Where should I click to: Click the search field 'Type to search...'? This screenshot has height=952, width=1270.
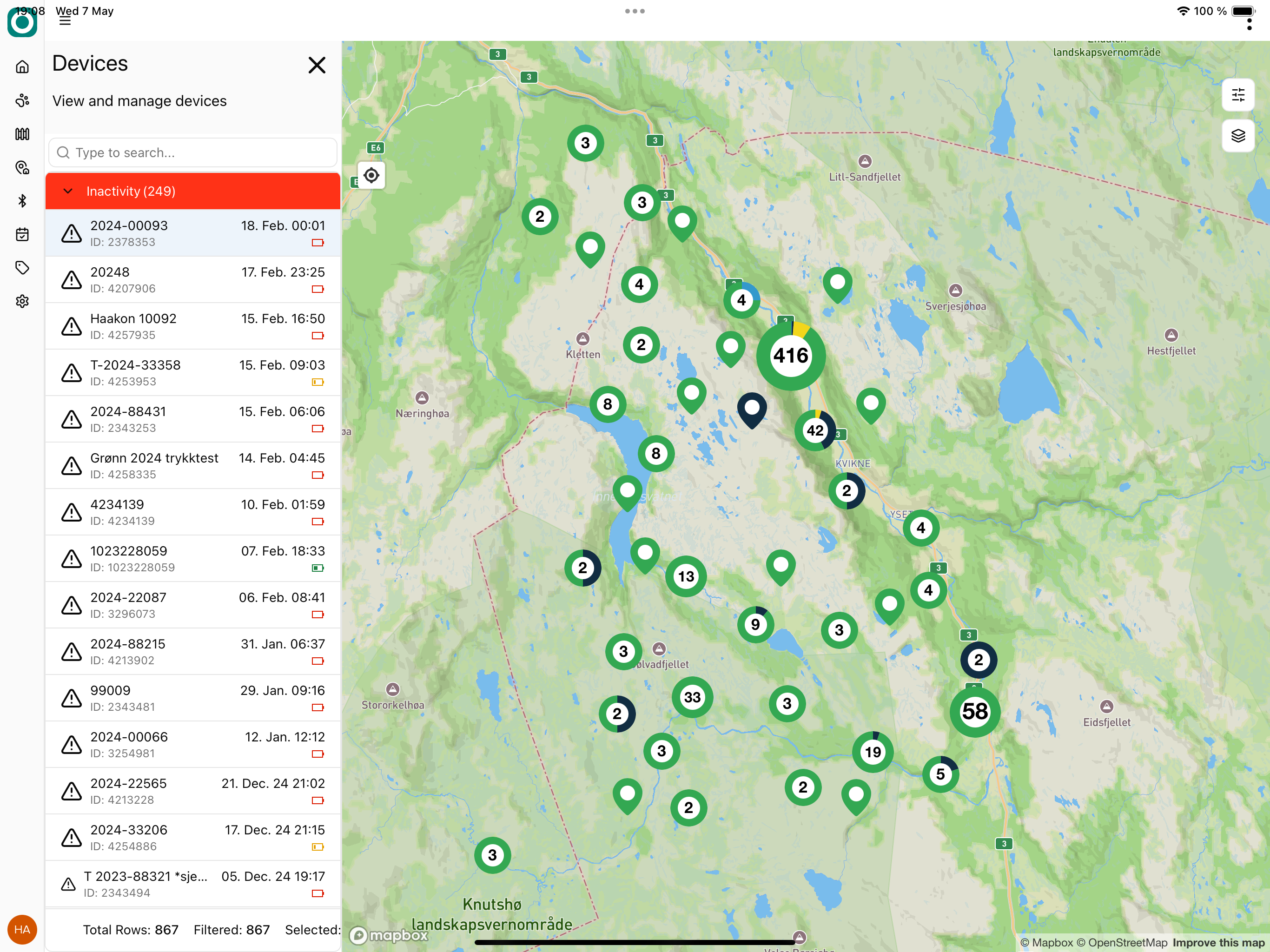(x=193, y=153)
